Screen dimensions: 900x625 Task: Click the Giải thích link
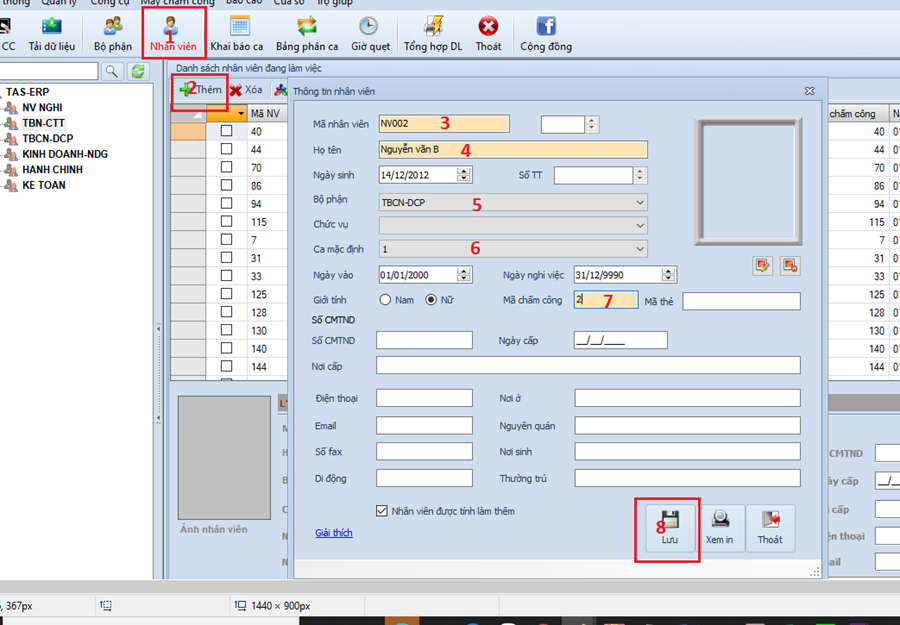333,533
